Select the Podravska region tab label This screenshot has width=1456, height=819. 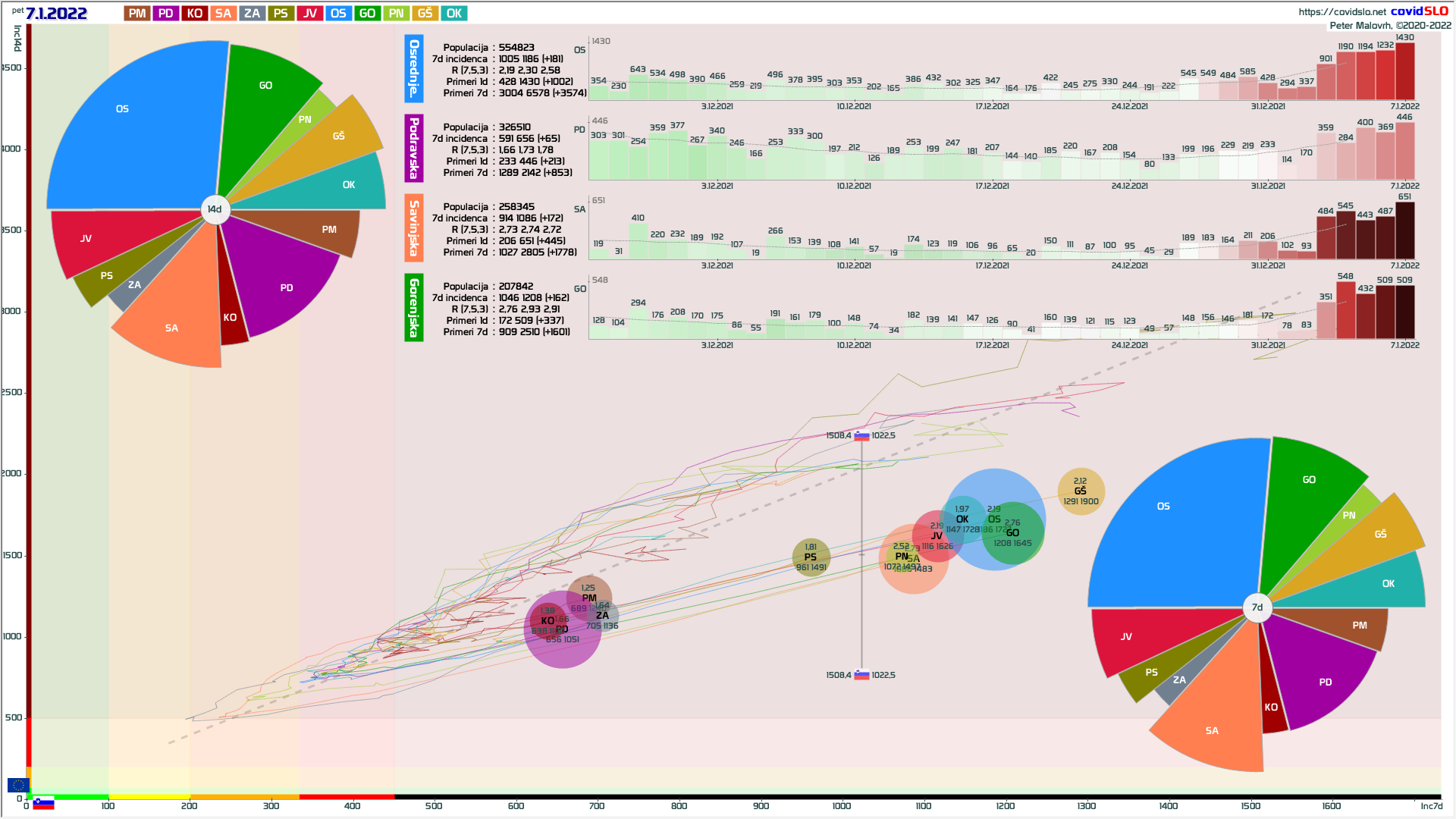(414, 148)
